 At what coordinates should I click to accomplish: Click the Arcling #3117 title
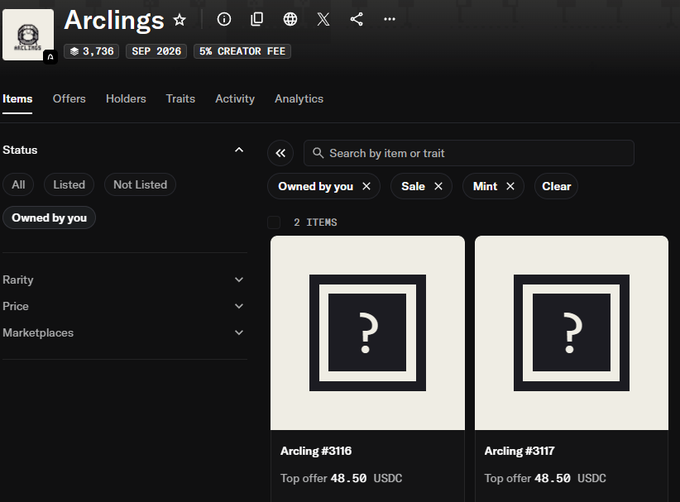tap(519, 451)
